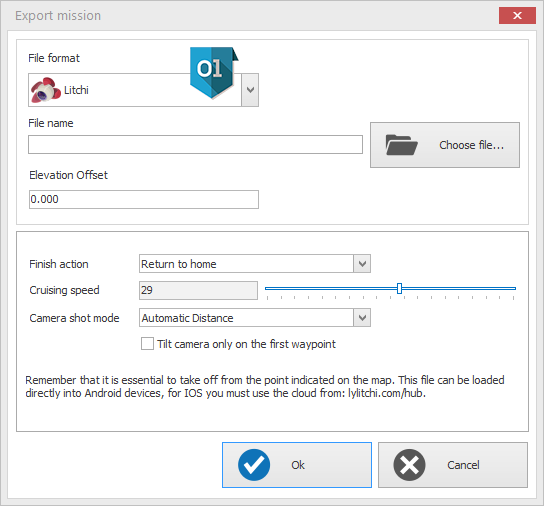Click the Choose file... button text
544x506 pixels.
471,145
